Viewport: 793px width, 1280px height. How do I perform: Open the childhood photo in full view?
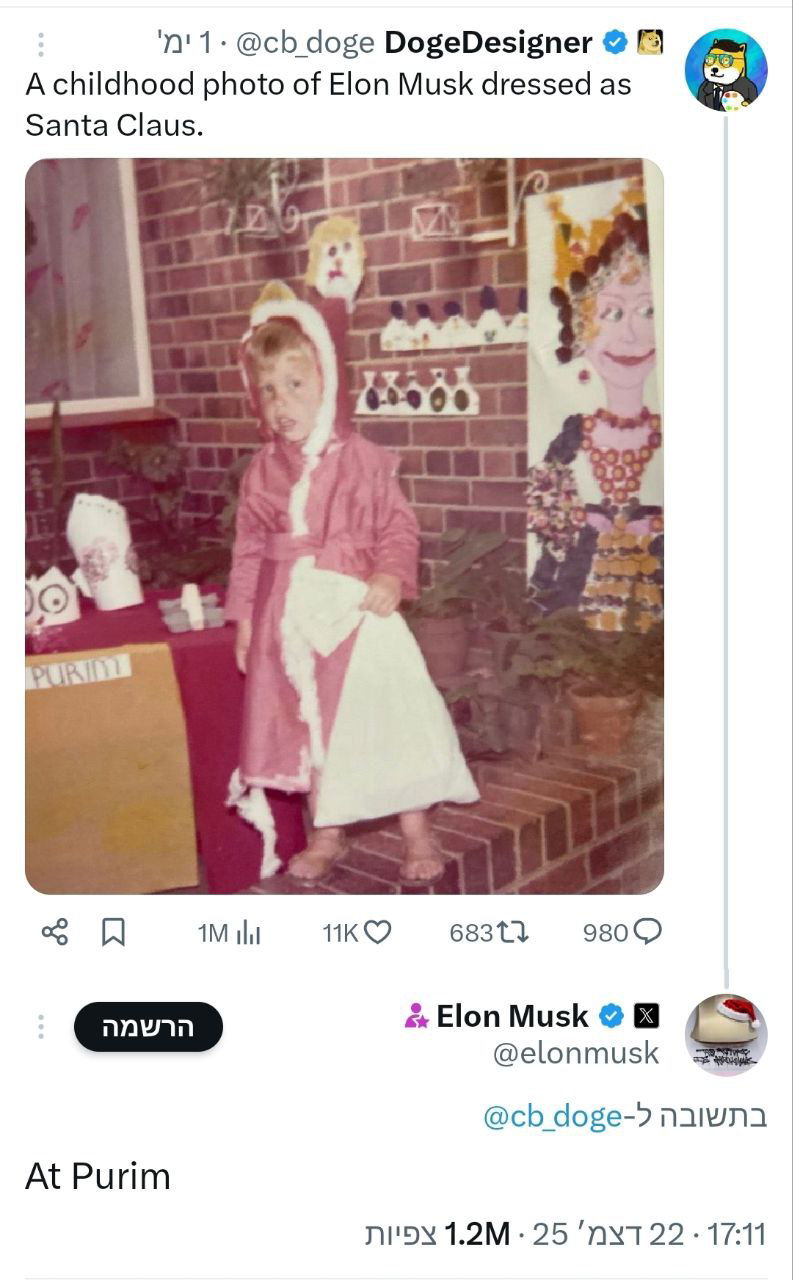coord(344,526)
